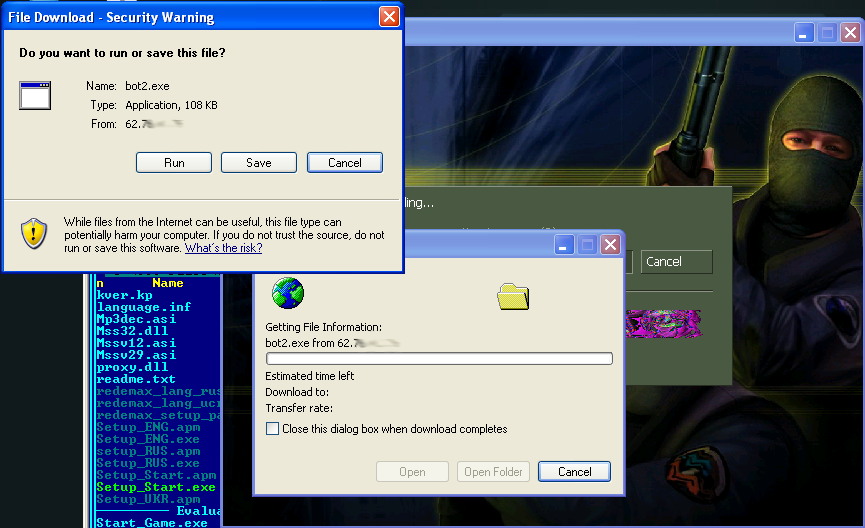Click the File Download - Security Warning title bar
The image size is (865, 528).
pos(190,17)
